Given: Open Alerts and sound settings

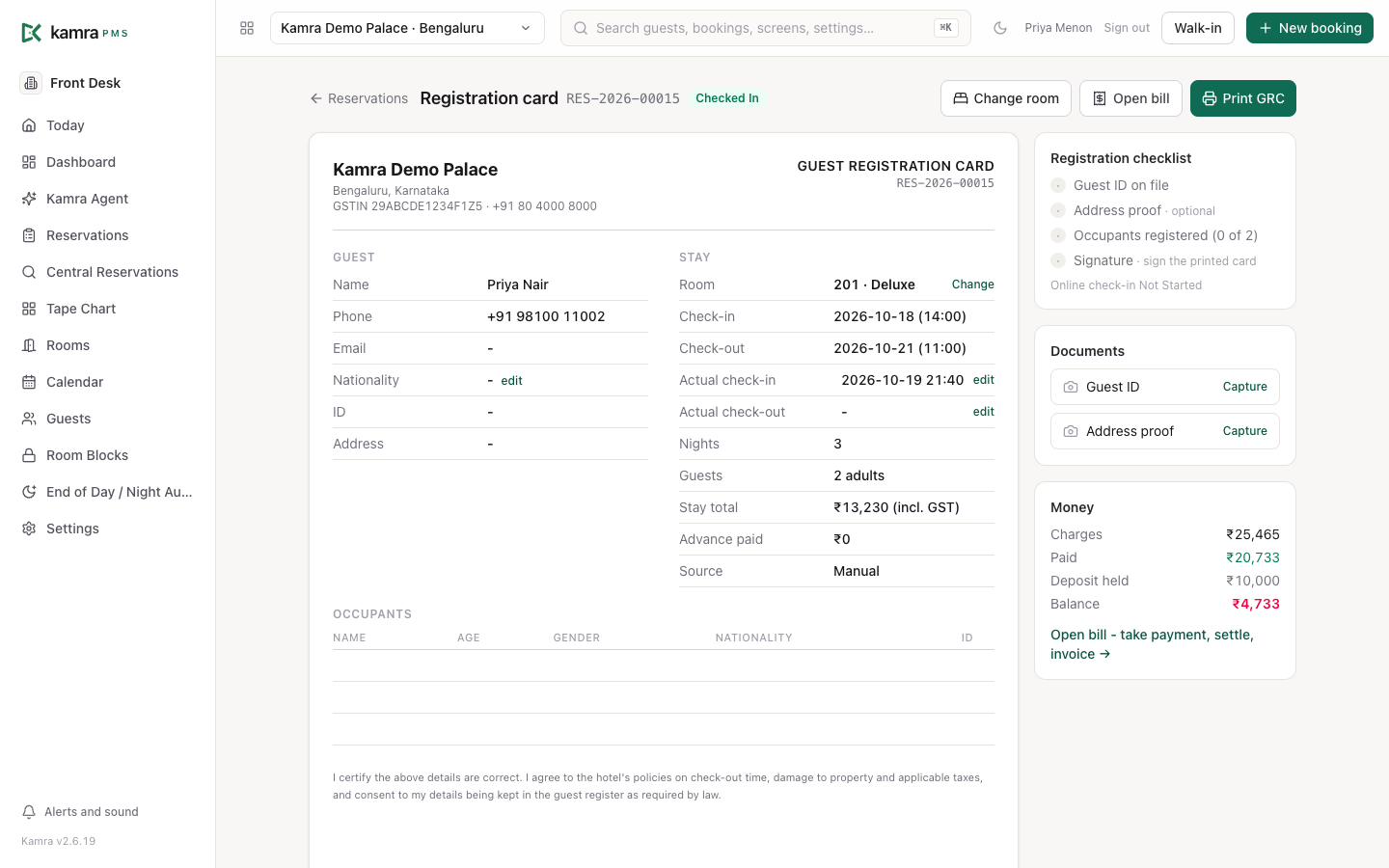Looking at the screenshot, I should [x=80, y=812].
